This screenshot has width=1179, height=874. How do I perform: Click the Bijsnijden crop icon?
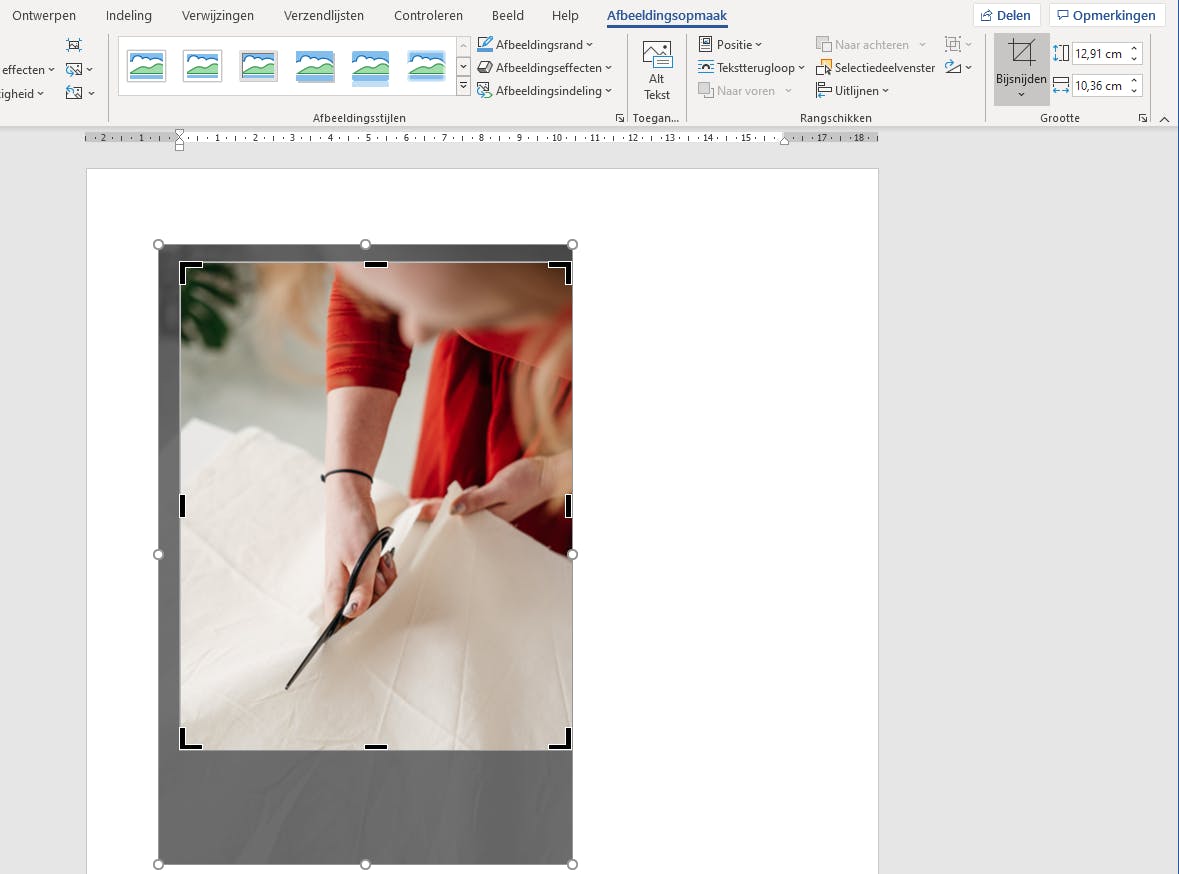pos(1021,52)
